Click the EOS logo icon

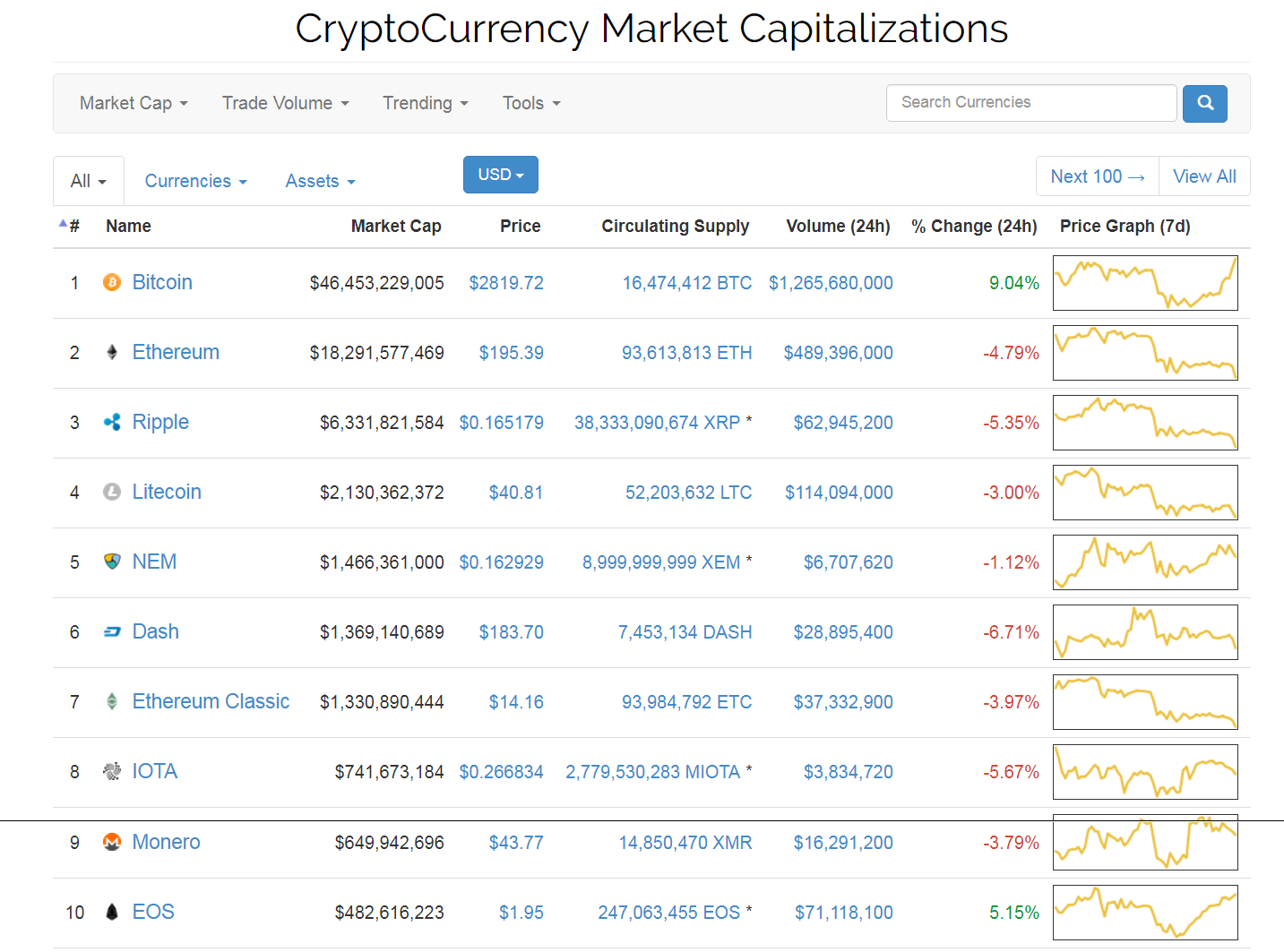pos(112,913)
